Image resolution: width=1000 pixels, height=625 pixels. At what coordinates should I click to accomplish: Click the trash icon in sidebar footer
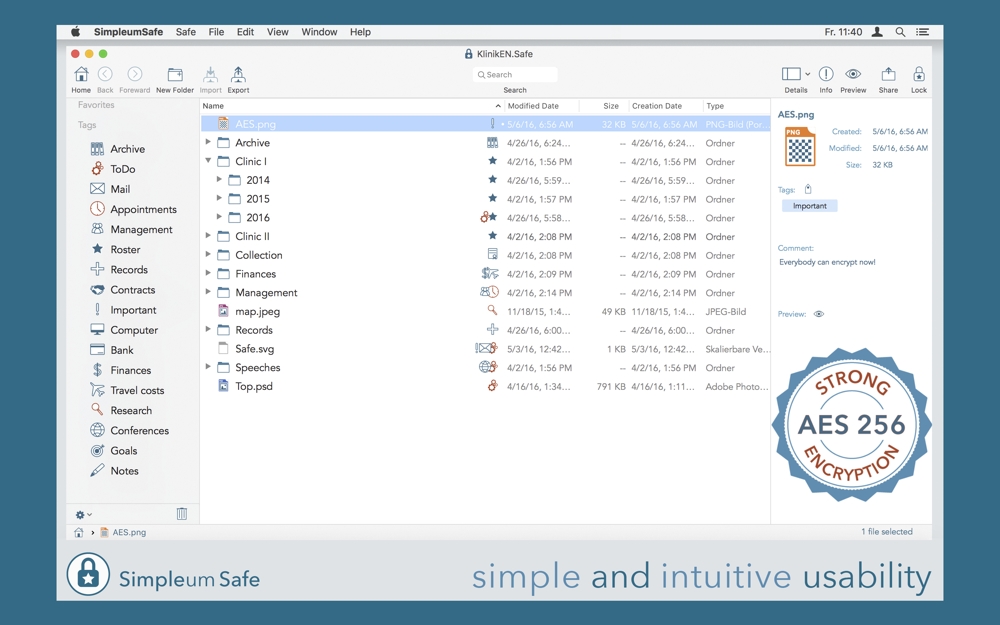coord(182,514)
